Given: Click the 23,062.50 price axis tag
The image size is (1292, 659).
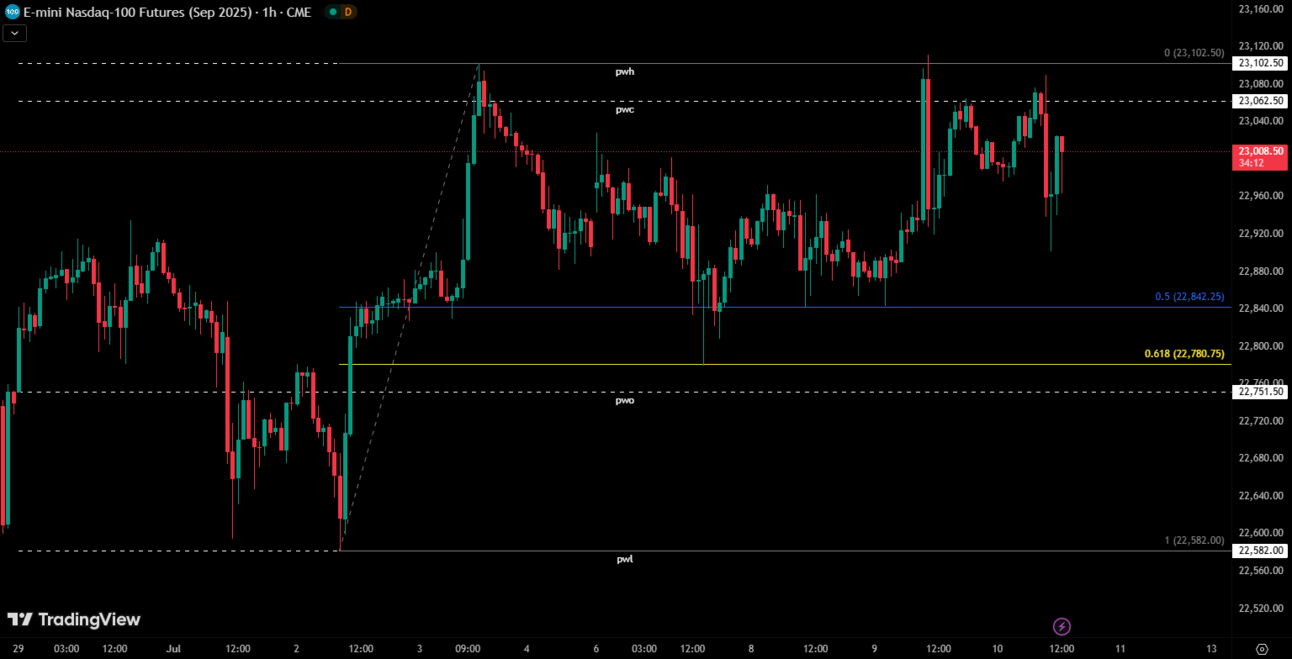Looking at the screenshot, I should tap(1260, 101).
